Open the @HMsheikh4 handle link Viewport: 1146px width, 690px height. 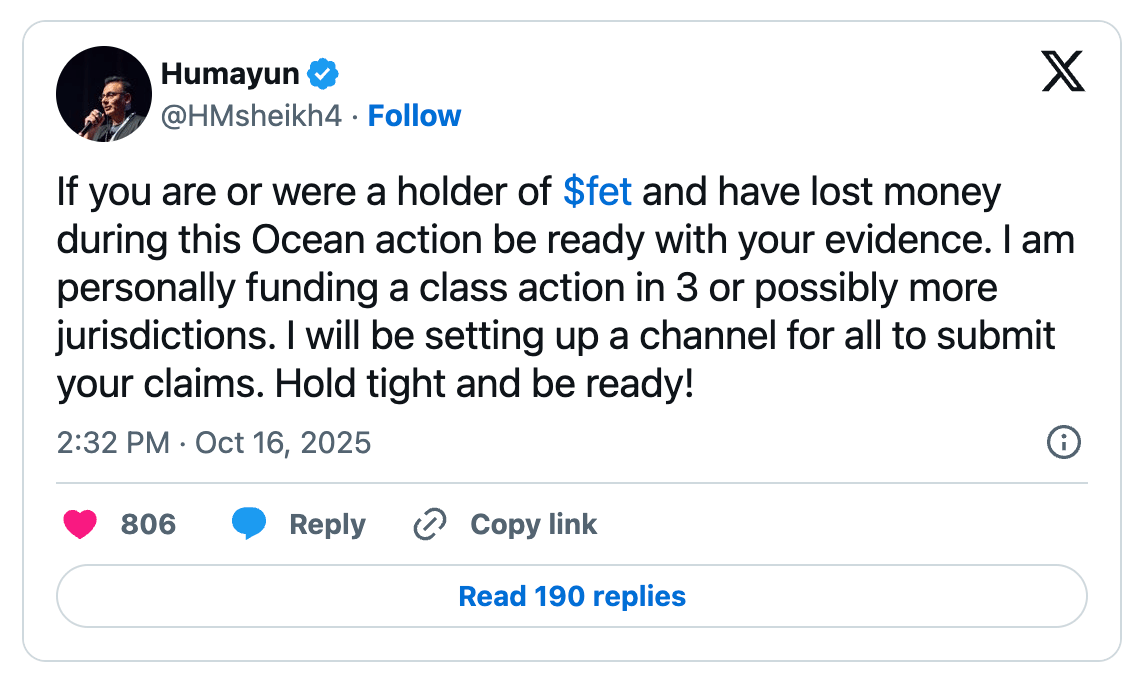coord(251,116)
